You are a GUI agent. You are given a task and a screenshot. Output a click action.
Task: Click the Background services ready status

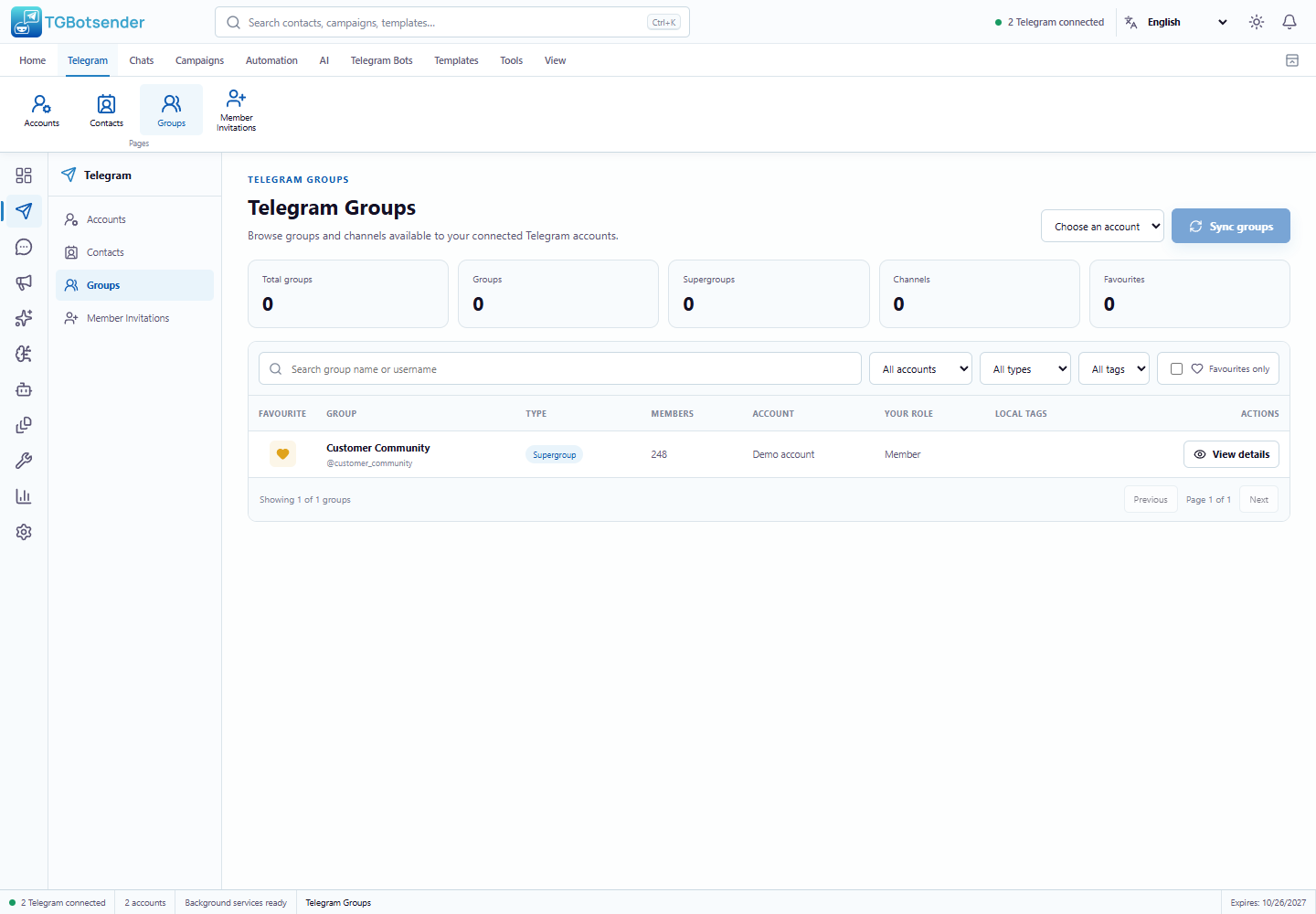pyautogui.click(x=236, y=903)
